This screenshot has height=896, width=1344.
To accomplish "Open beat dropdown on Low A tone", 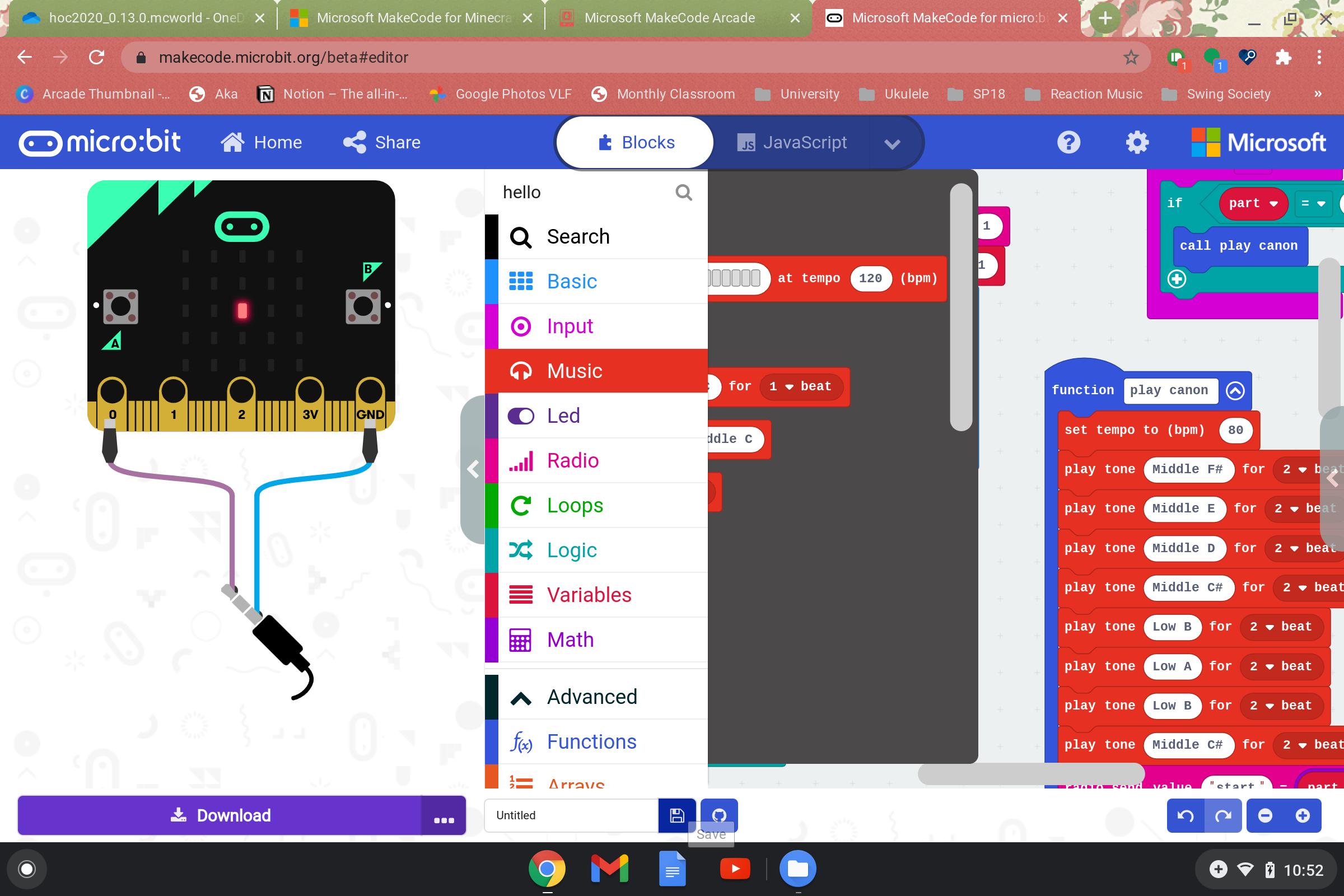I will [x=1281, y=667].
